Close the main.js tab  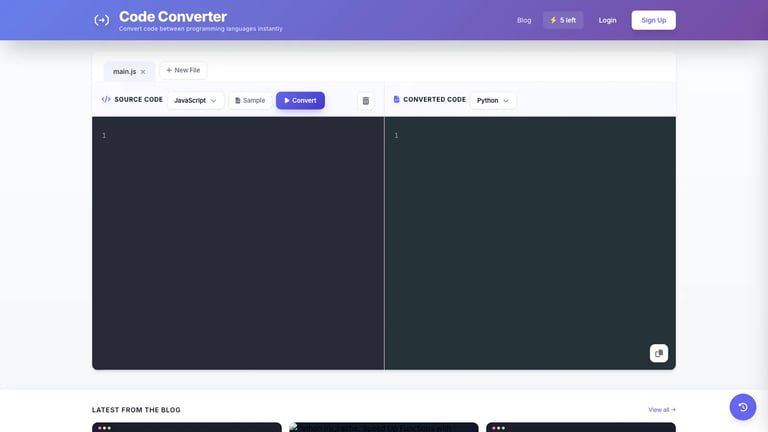(143, 72)
